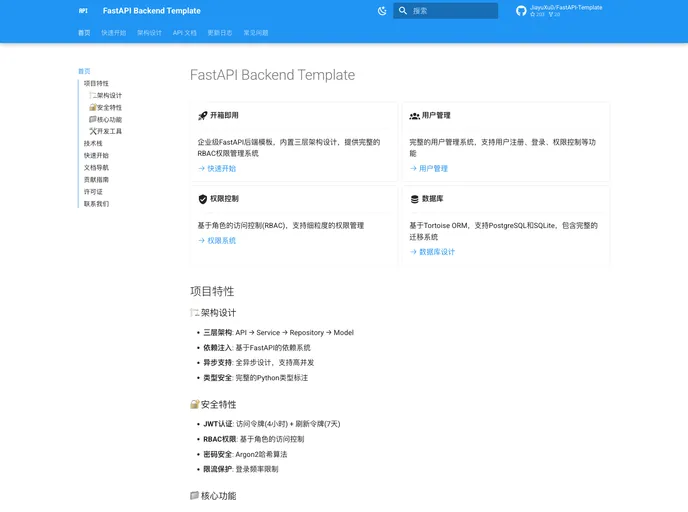Viewport: 688px width, 512px height.
Task: Open the 架构设计 tab
Action: pyautogui.click(x=149, y=33)
